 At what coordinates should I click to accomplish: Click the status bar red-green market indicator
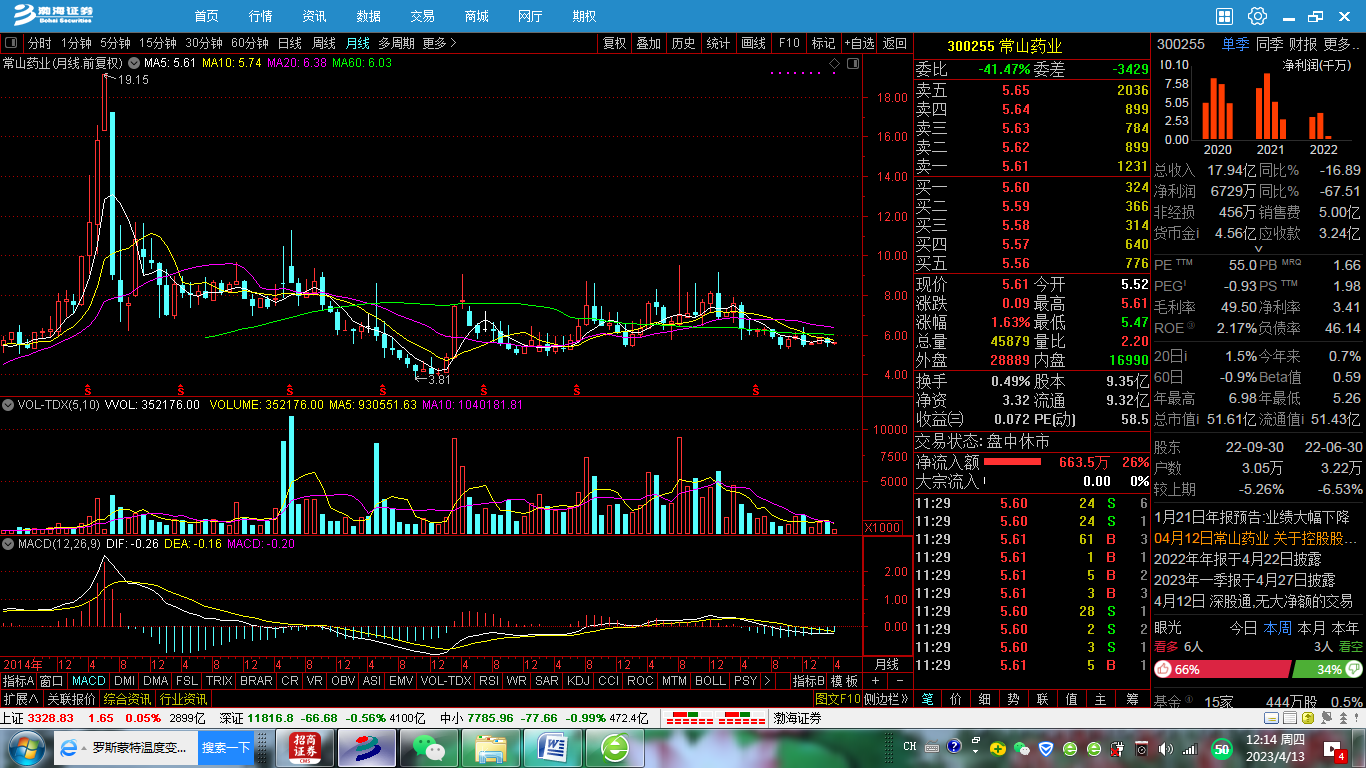(716, 718)
